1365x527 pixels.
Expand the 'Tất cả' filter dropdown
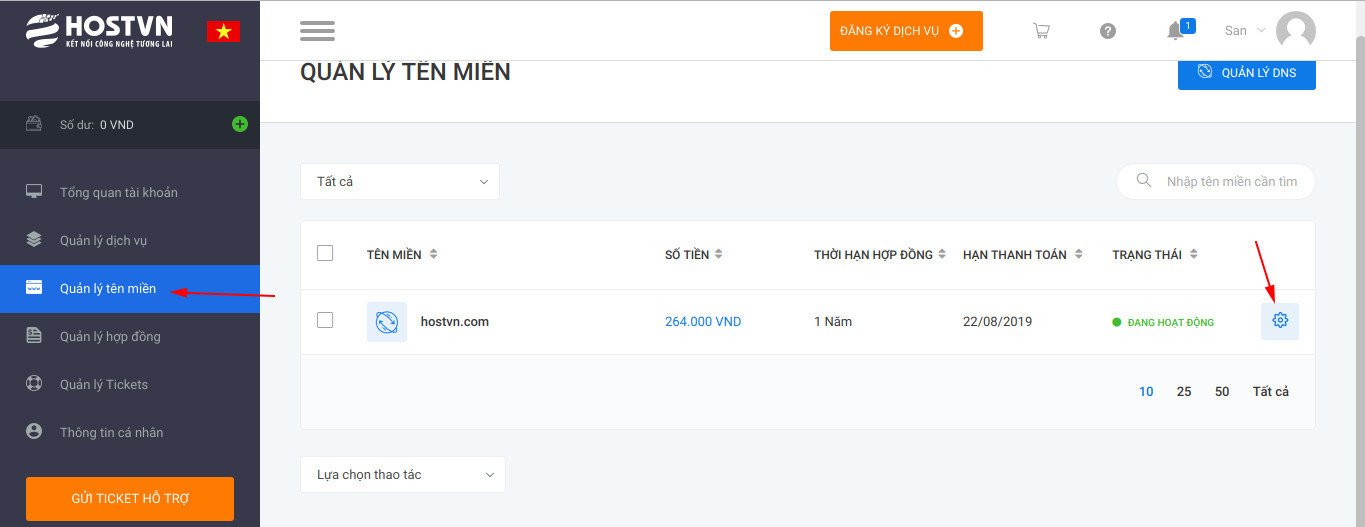(x=400, y=182)
